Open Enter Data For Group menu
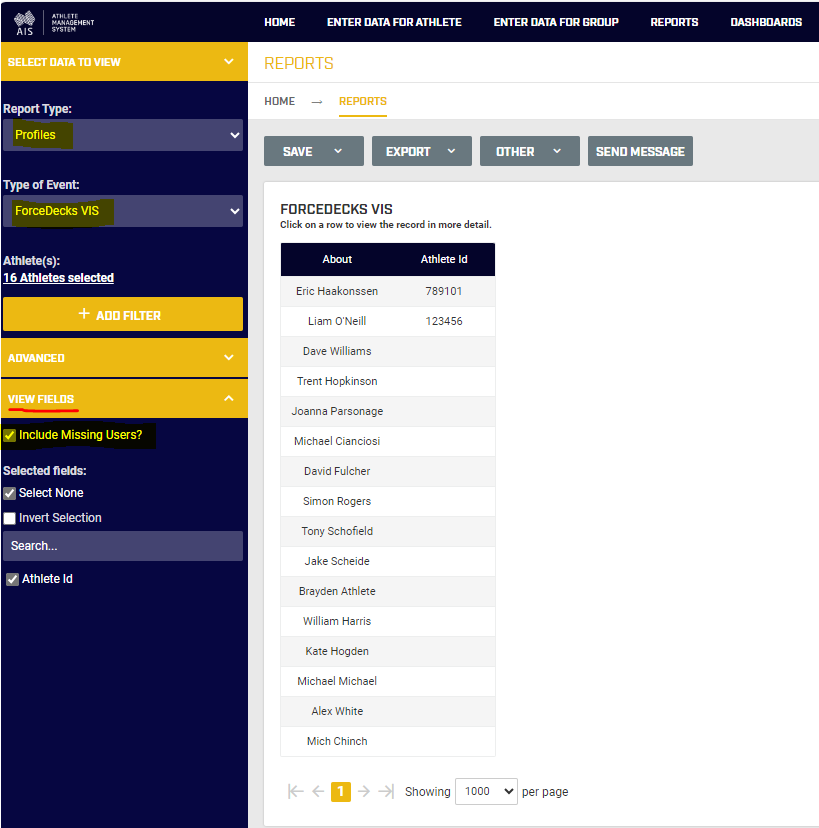 (x=556, y=22)
